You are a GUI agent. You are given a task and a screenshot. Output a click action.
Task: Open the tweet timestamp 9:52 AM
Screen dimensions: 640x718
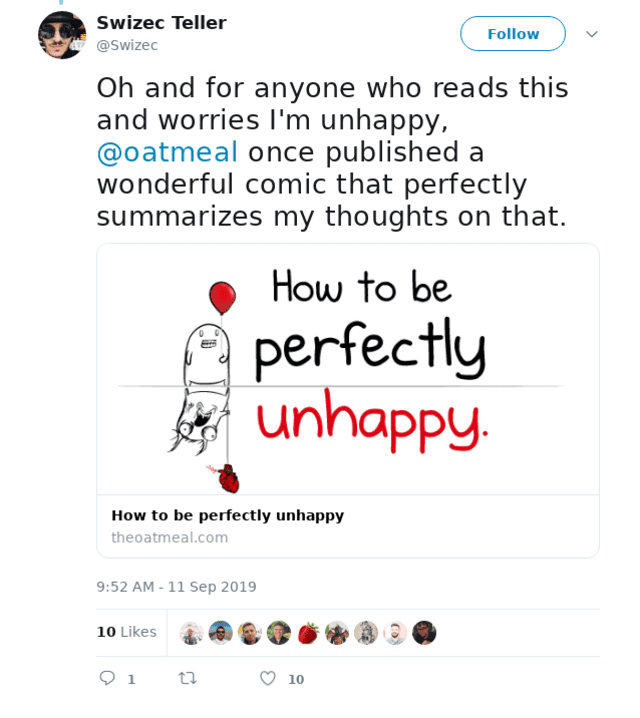click(176, 587)
